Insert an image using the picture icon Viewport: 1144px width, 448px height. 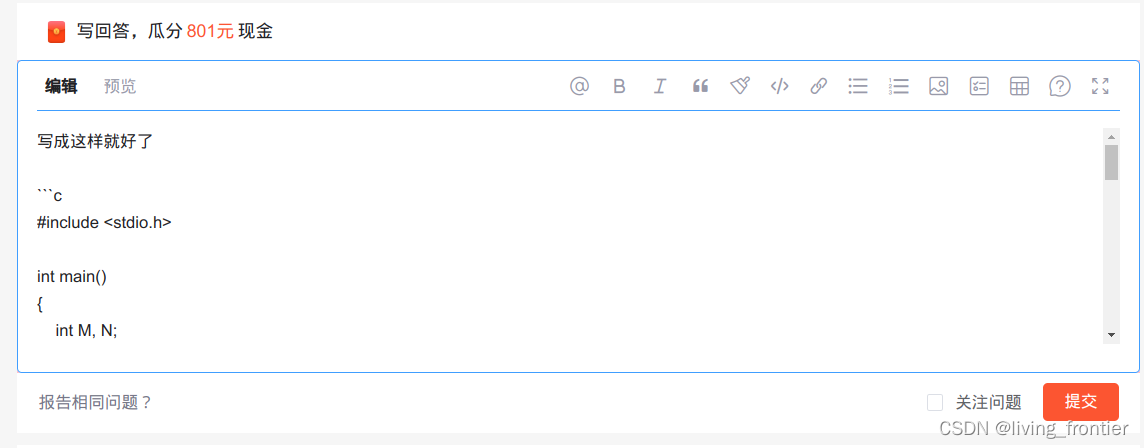point(938,86)
